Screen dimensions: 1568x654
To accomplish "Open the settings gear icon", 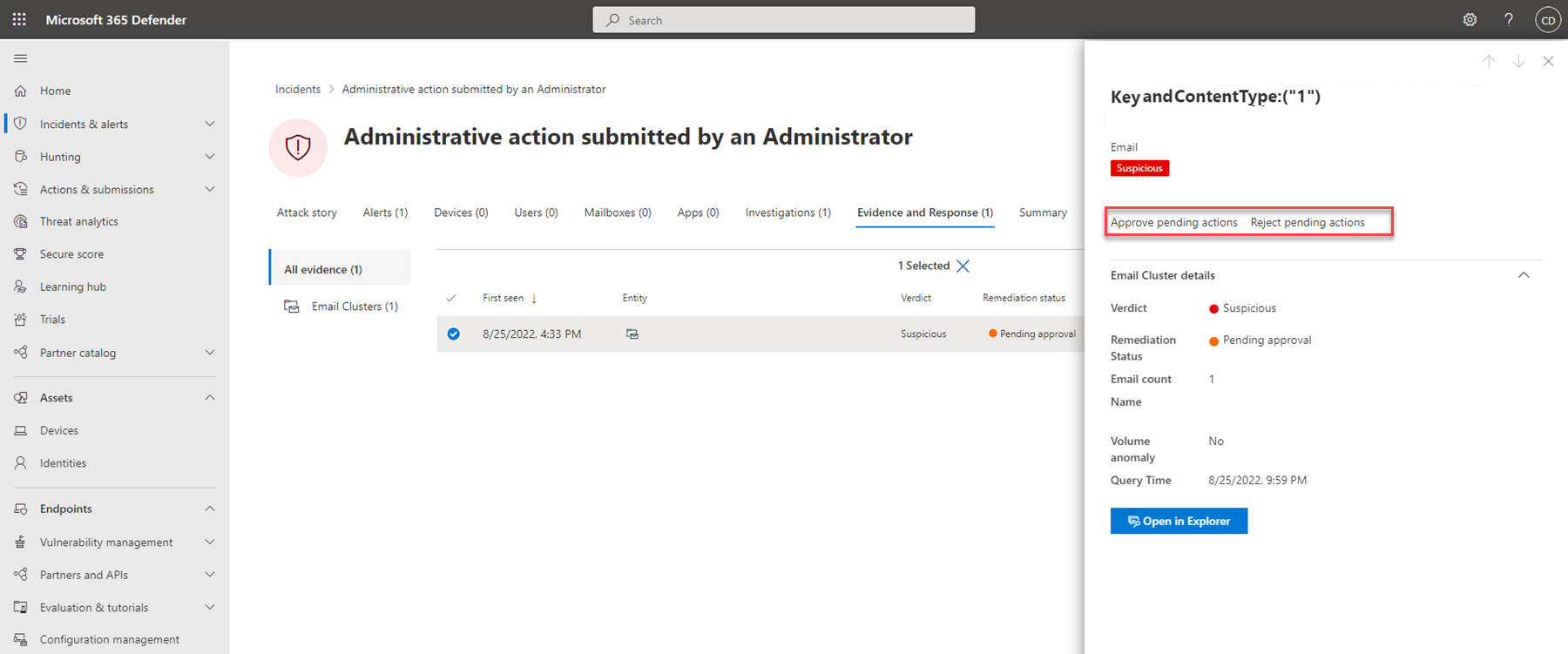I will click(1470, 19).
